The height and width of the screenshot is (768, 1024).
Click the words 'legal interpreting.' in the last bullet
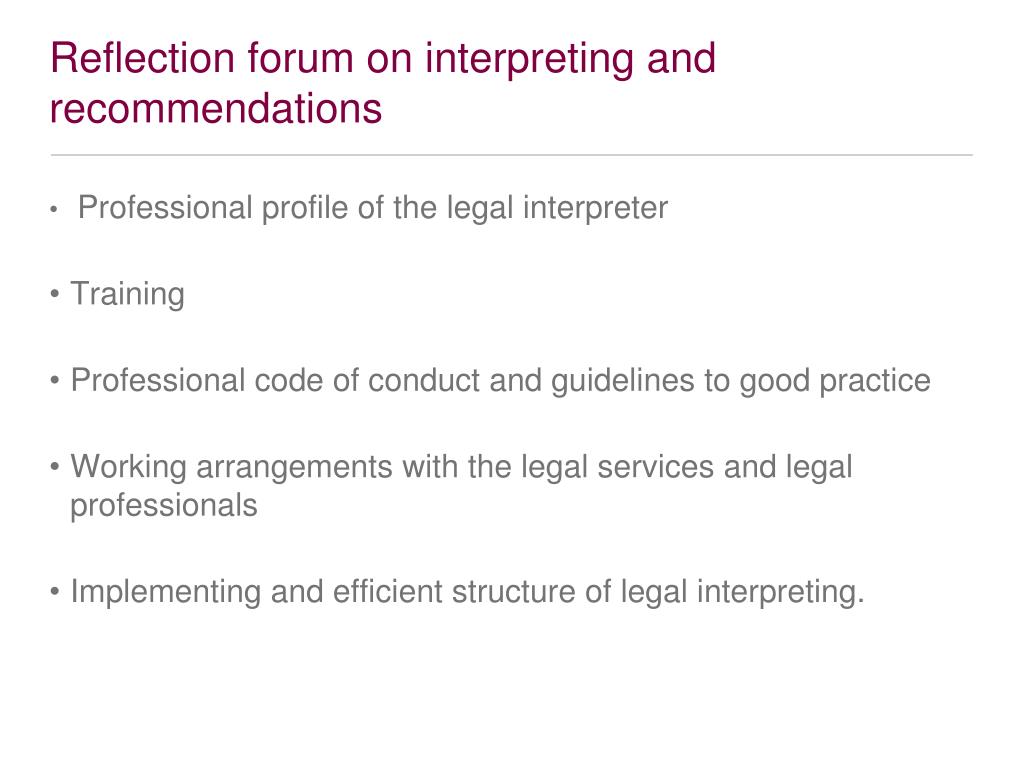tap(742, 592)
